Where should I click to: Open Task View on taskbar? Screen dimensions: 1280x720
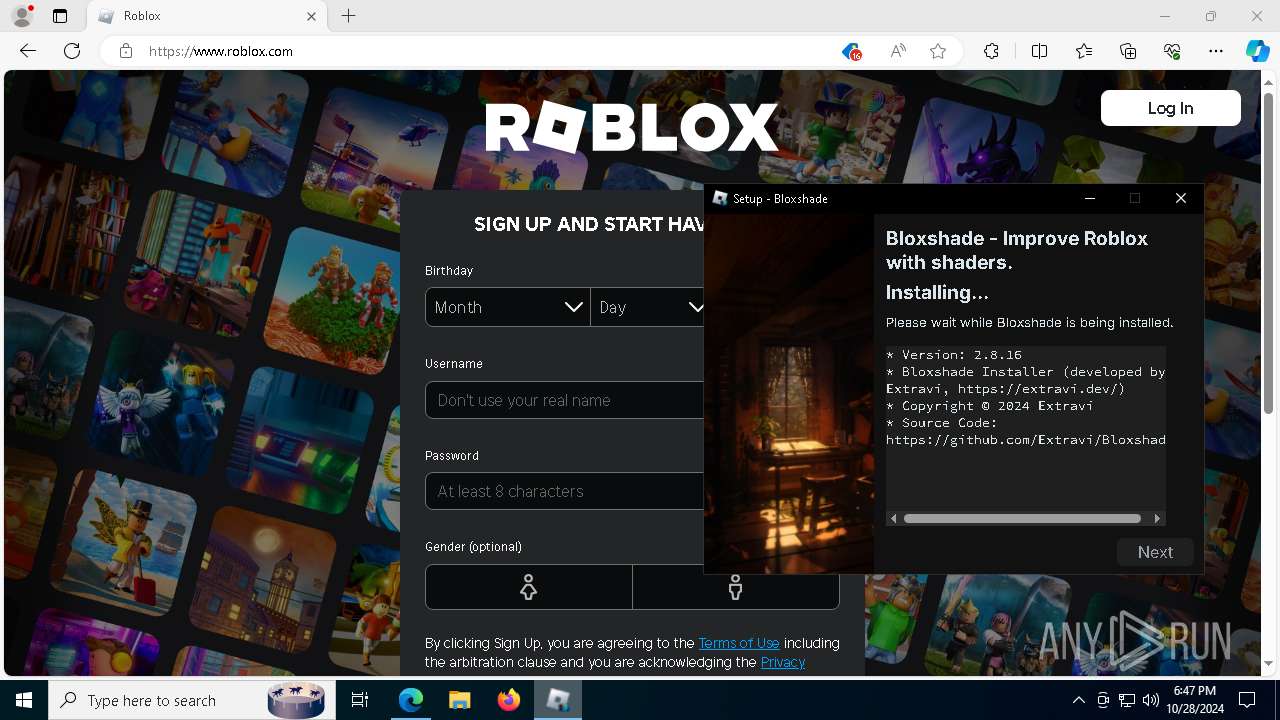coord(360,700)
